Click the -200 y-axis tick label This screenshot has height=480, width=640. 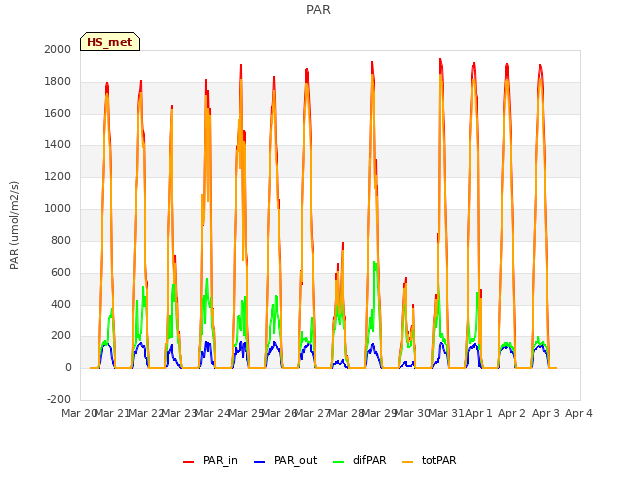tap(59, 399)
